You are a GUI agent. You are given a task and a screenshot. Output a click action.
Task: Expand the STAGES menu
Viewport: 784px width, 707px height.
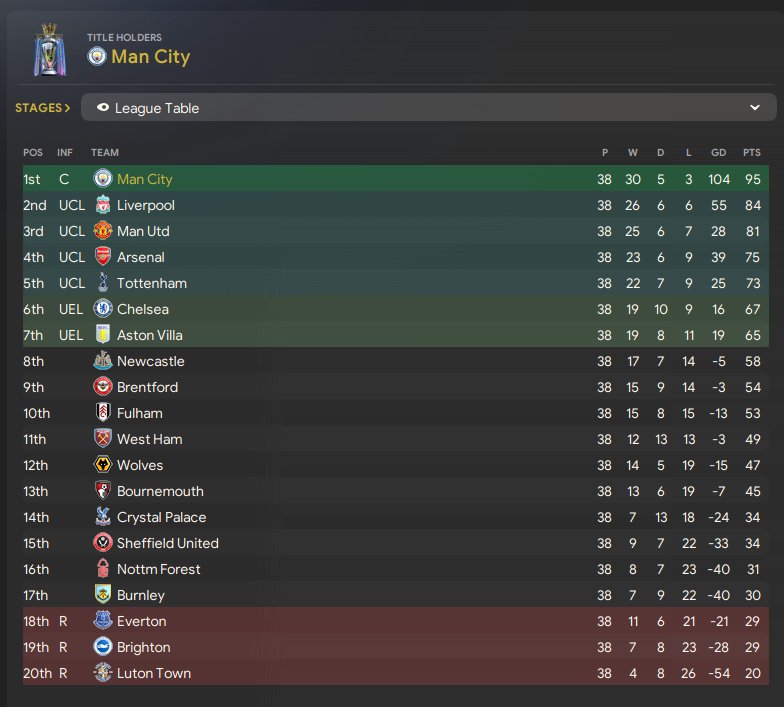(x=42, y=108)
